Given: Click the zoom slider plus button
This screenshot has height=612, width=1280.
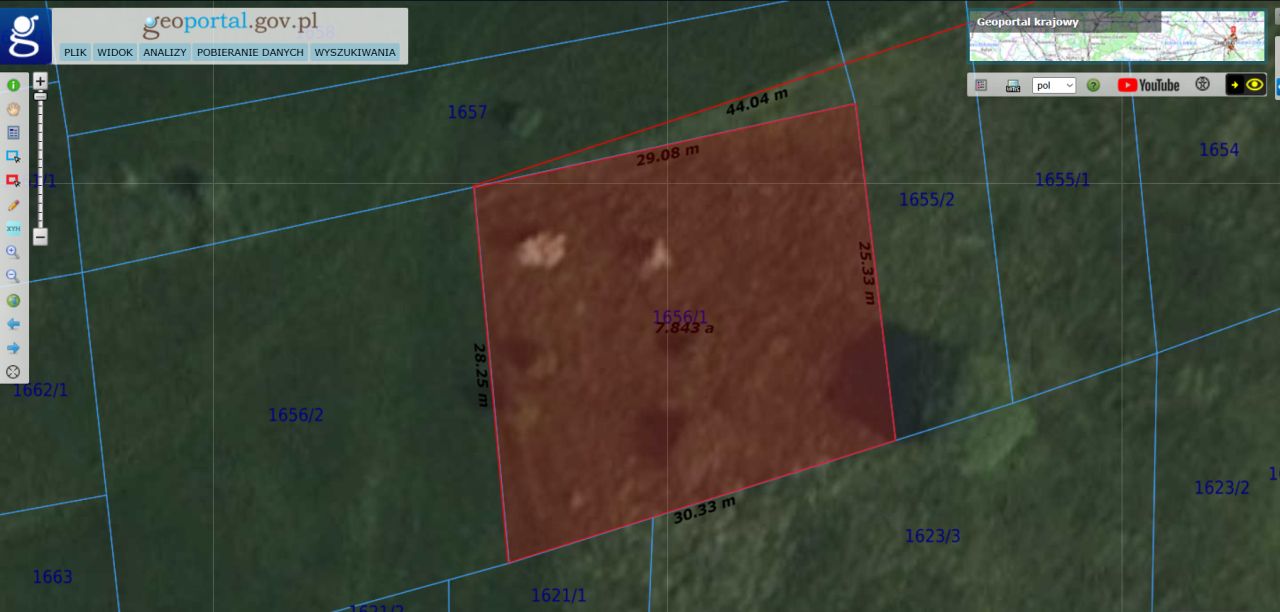Looking at the screenshot, I should (40, 81).
